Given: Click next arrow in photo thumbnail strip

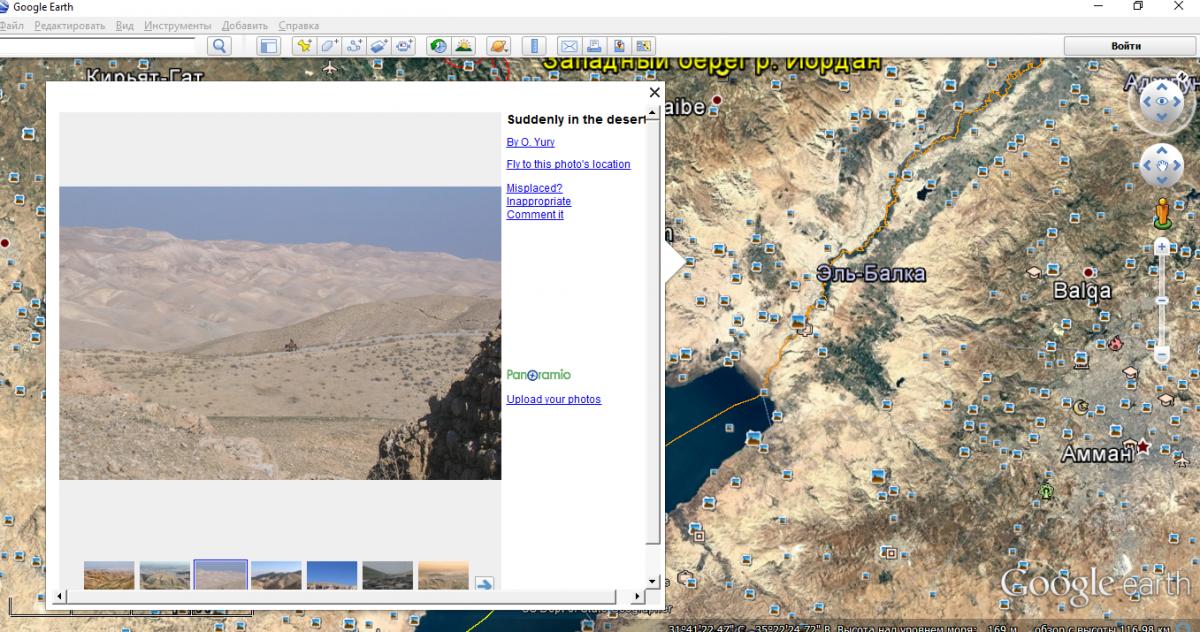Looking at the screenshot, I should pyautogui.click(x=484, y=585).
